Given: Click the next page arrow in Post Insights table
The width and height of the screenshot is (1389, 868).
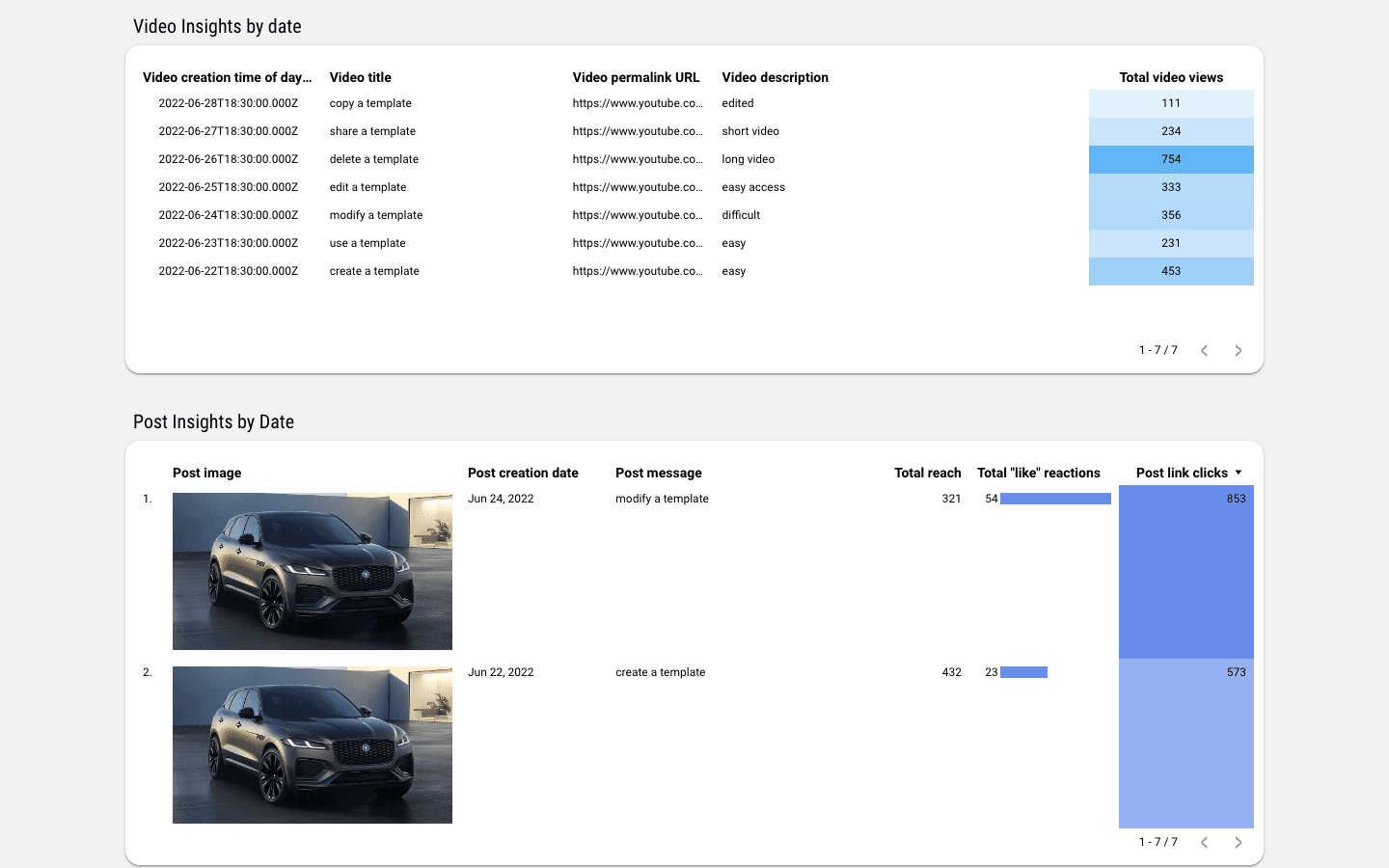Looking at the screenshot, I should (x=1239, y=842).
